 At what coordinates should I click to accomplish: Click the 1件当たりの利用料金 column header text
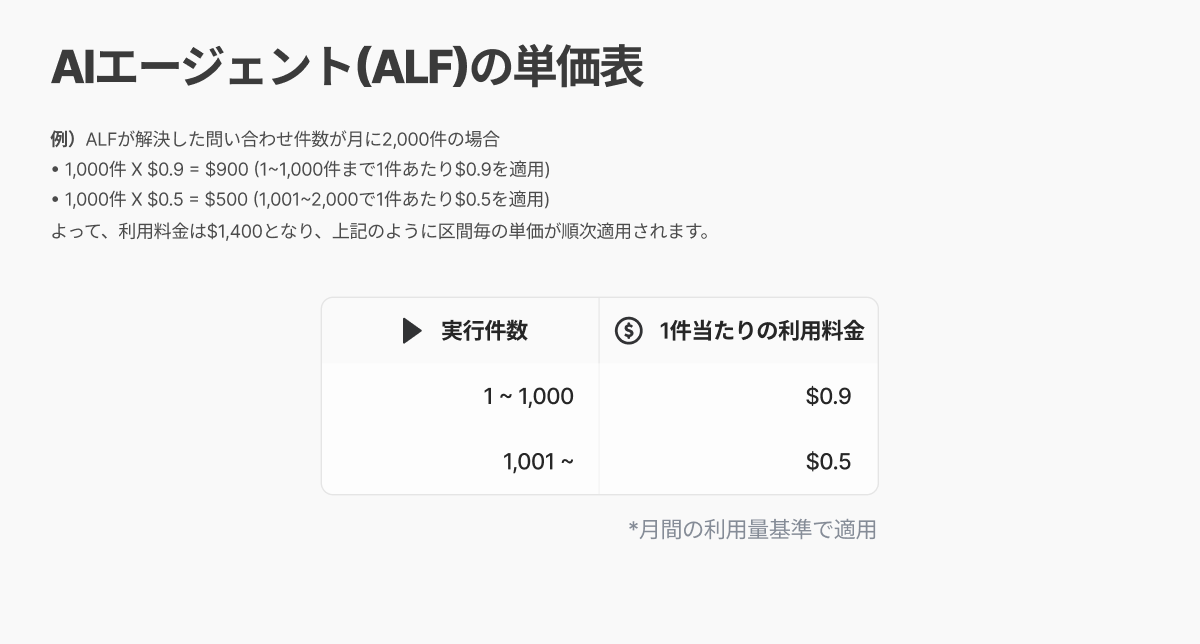(762, 331)
